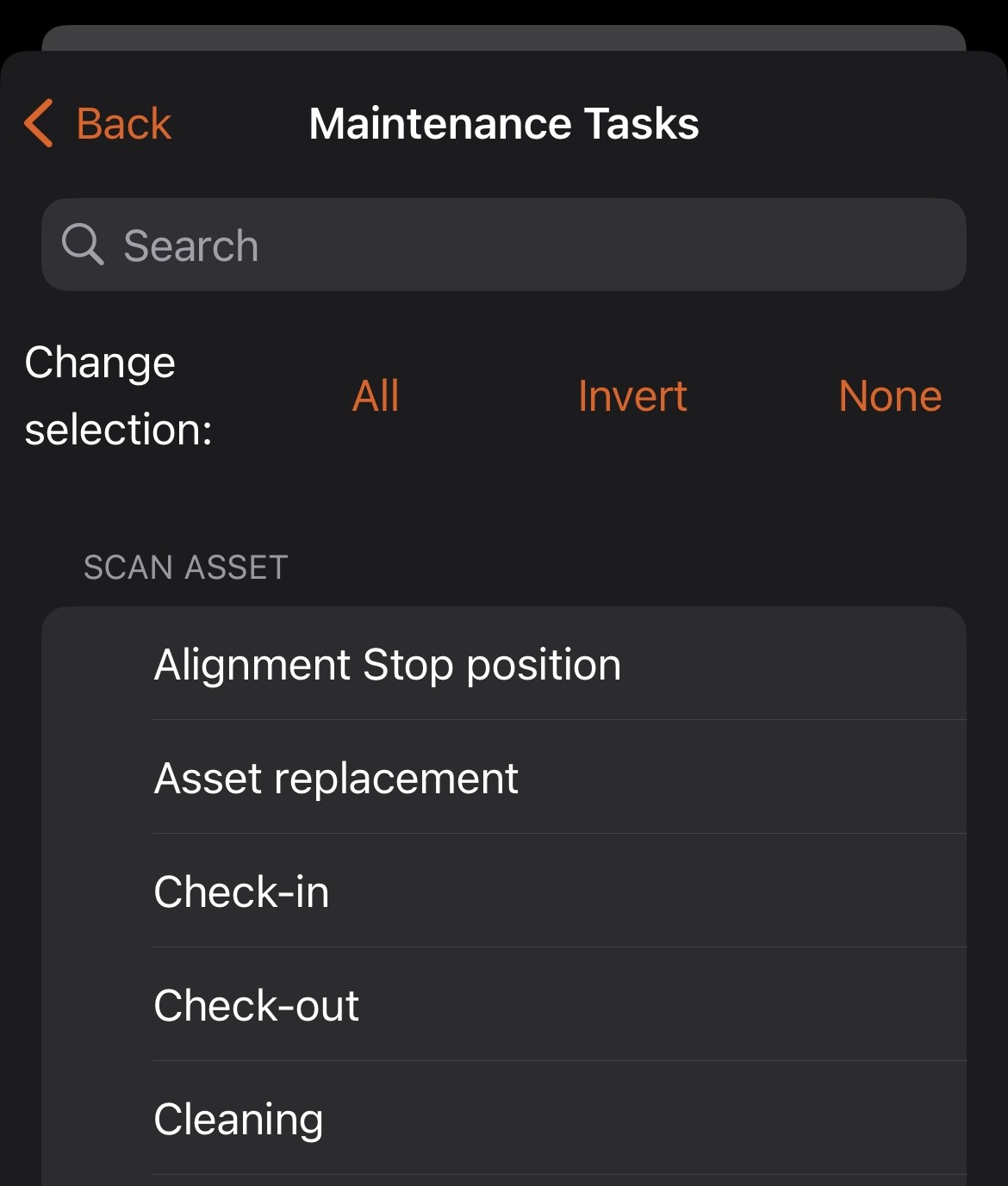Invert the current task selection
This screenshot has height=1186, width=1008.
(x=632, y=396)
